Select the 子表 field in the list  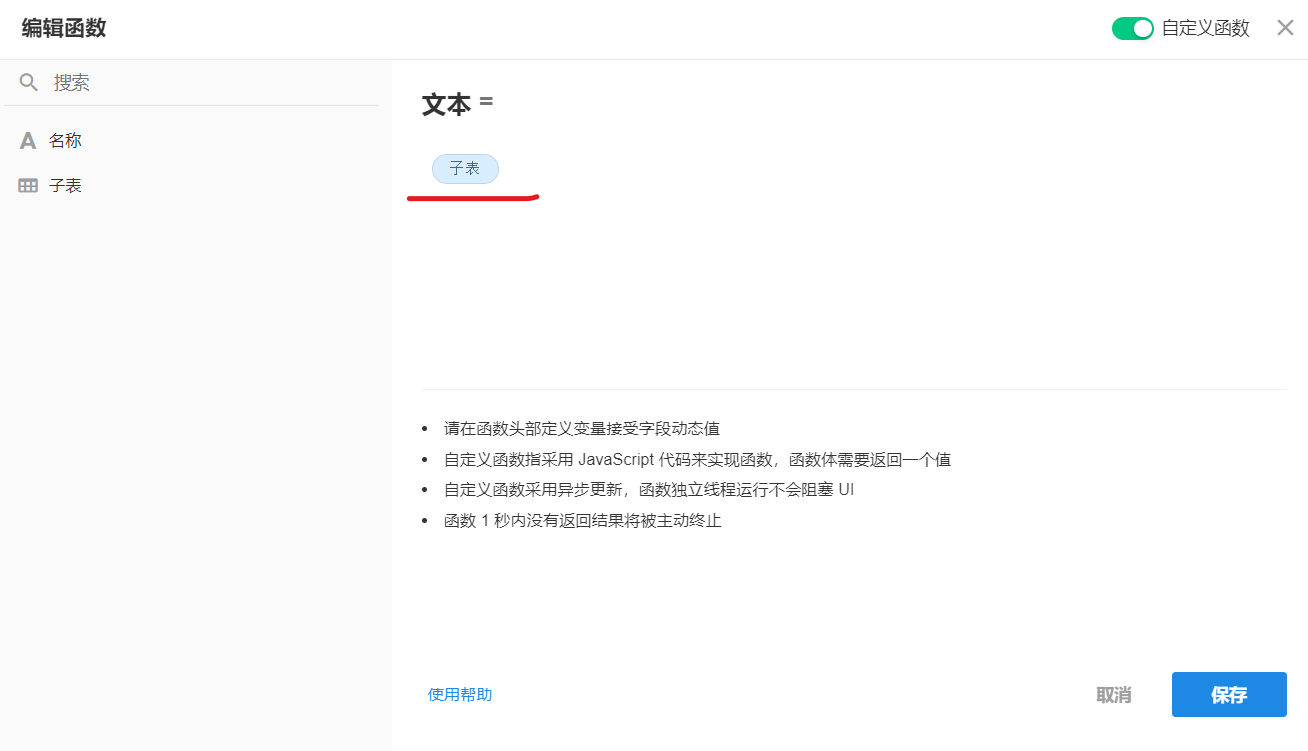coord(66,186)
